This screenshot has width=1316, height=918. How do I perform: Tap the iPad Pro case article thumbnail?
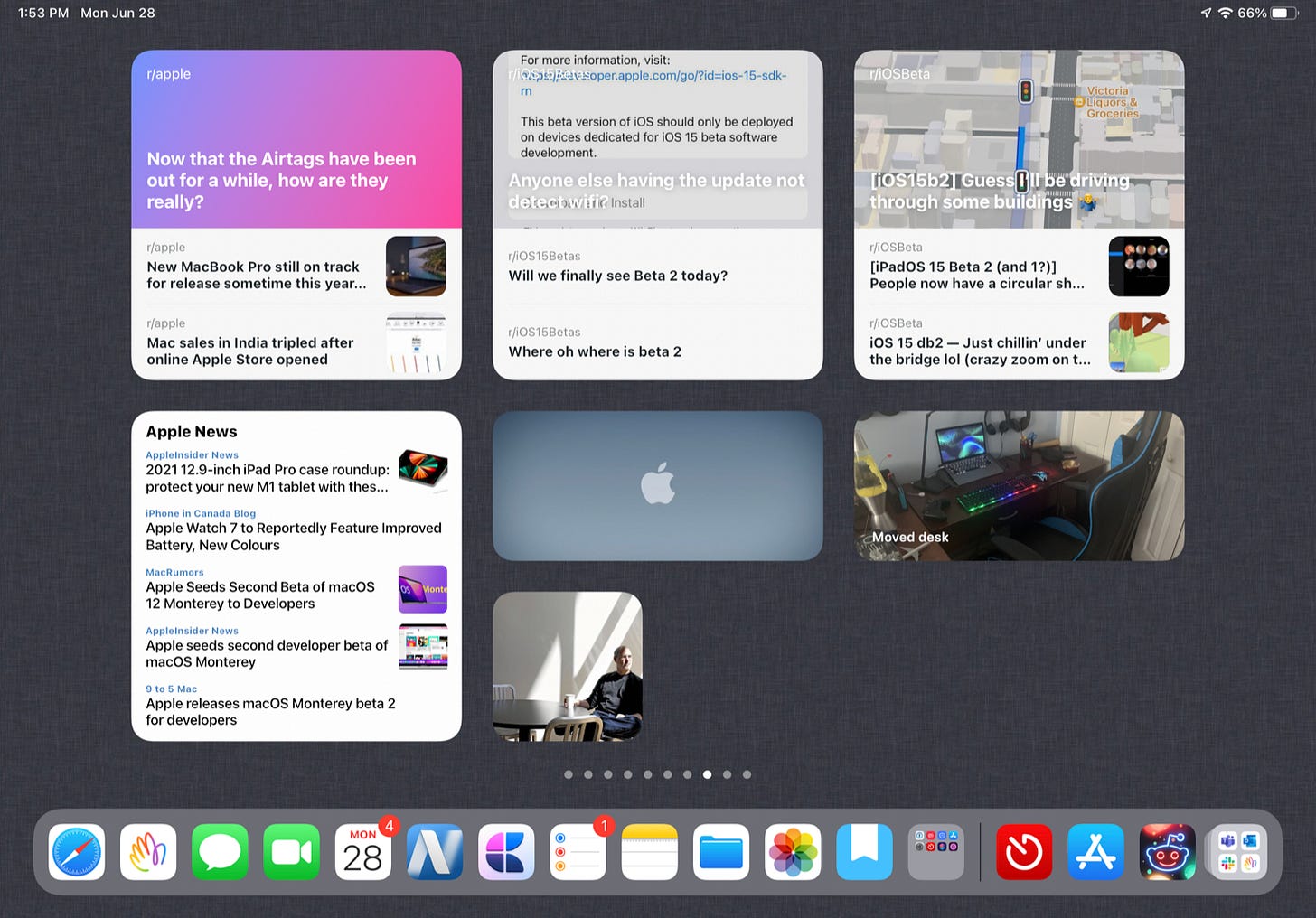click(424, 471)
